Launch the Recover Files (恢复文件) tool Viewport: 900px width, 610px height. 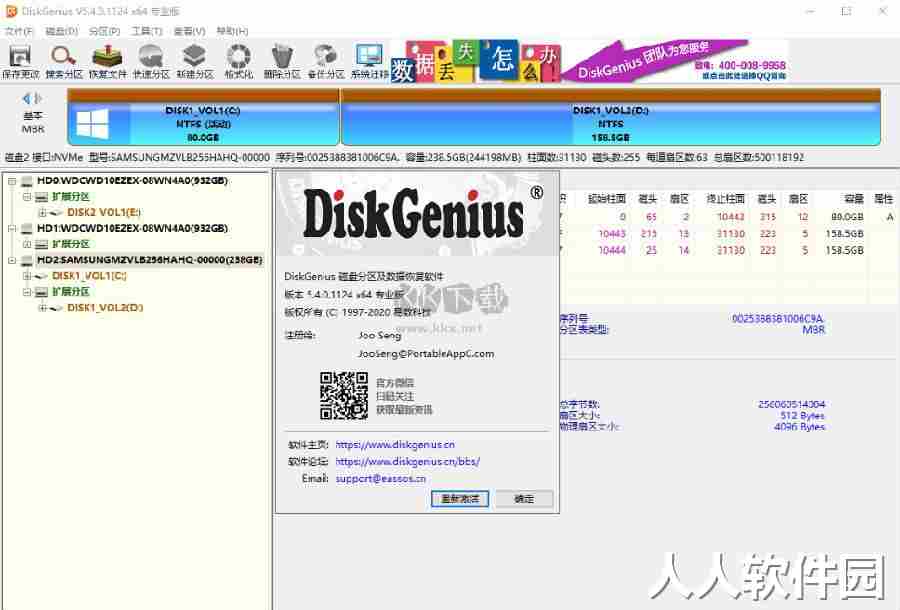(107, 61)
